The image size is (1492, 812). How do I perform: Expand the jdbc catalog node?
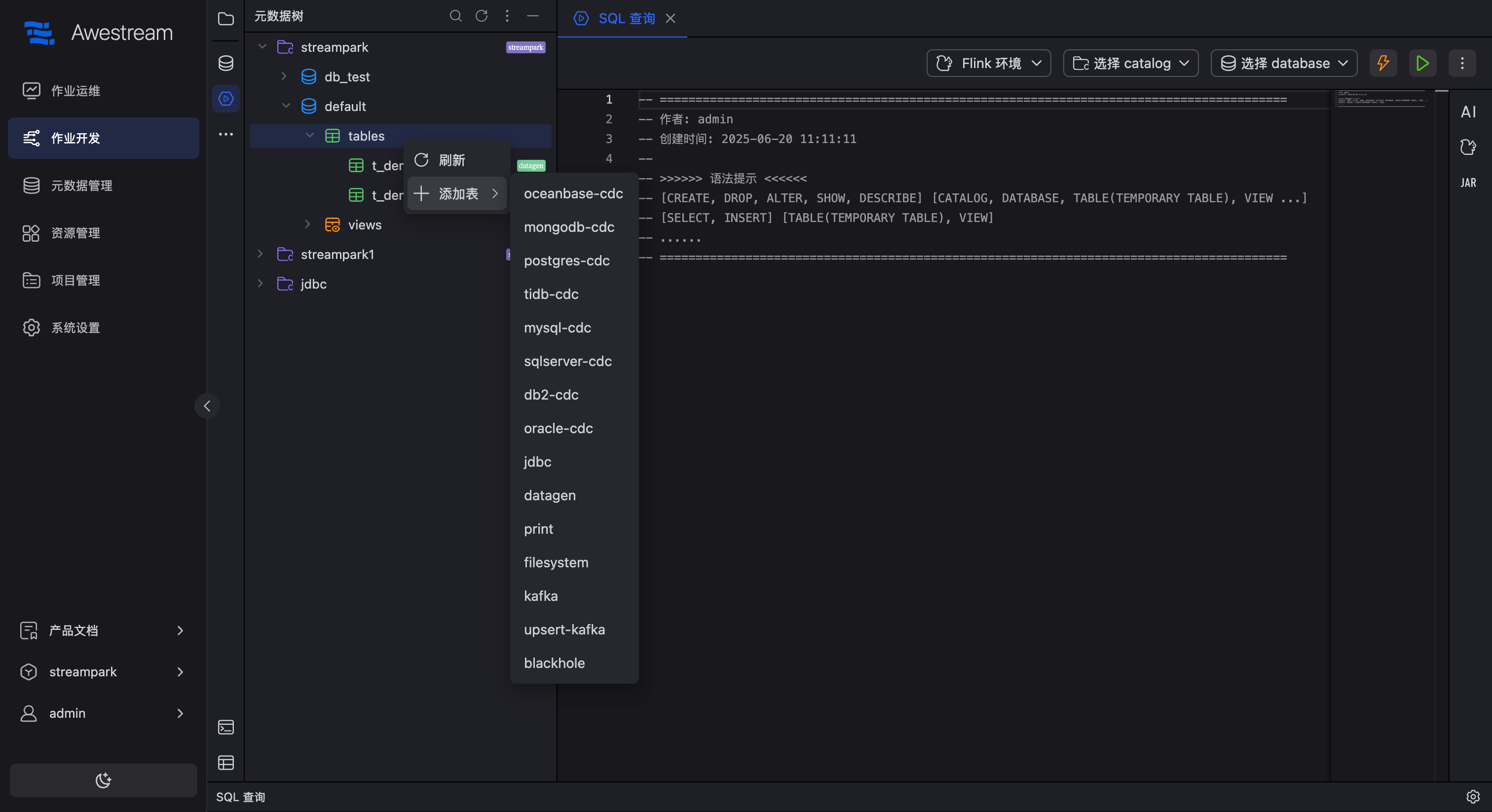[x=260, y=283]
